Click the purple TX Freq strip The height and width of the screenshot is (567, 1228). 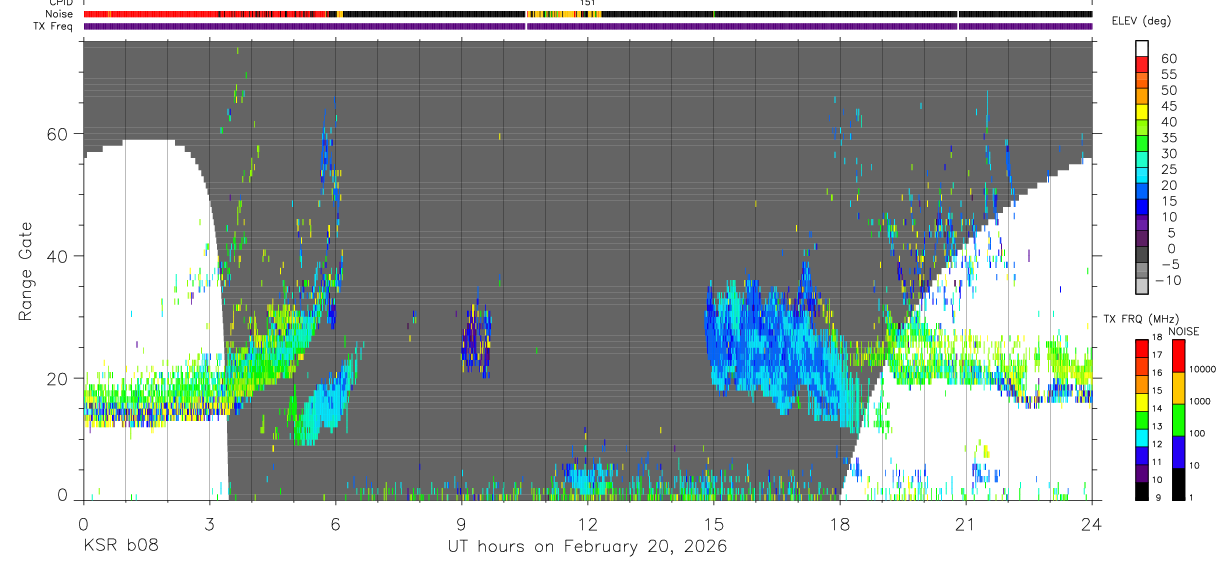coord(588,25)
